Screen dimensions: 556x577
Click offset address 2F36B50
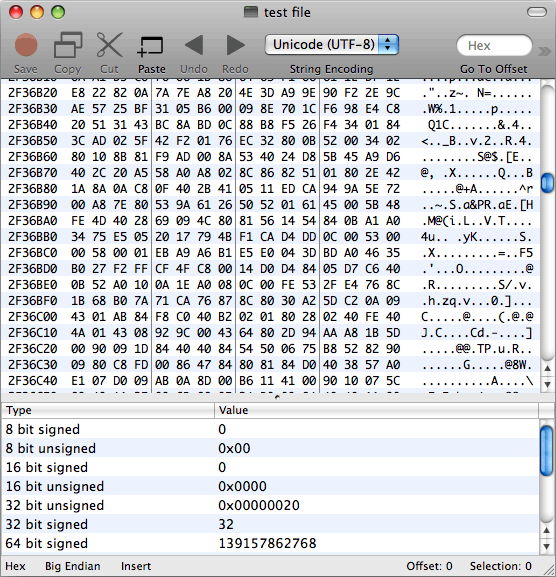tap(33, 141)
